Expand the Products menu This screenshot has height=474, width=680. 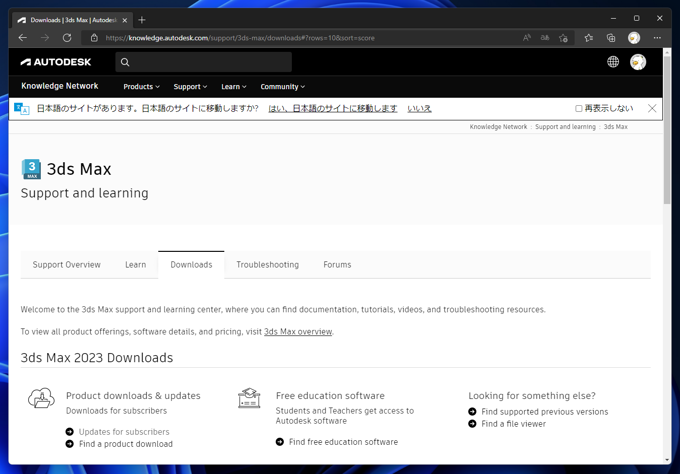(141, 87)
